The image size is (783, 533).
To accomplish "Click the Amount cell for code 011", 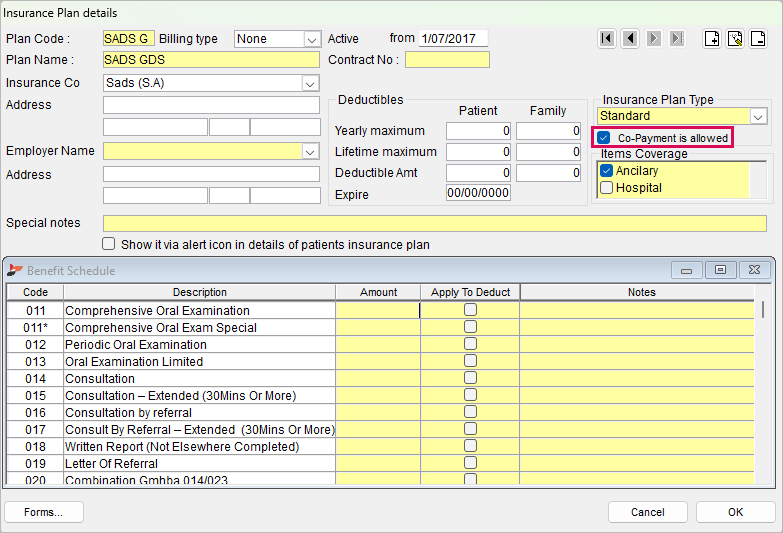I will click(x=378, y=310).
